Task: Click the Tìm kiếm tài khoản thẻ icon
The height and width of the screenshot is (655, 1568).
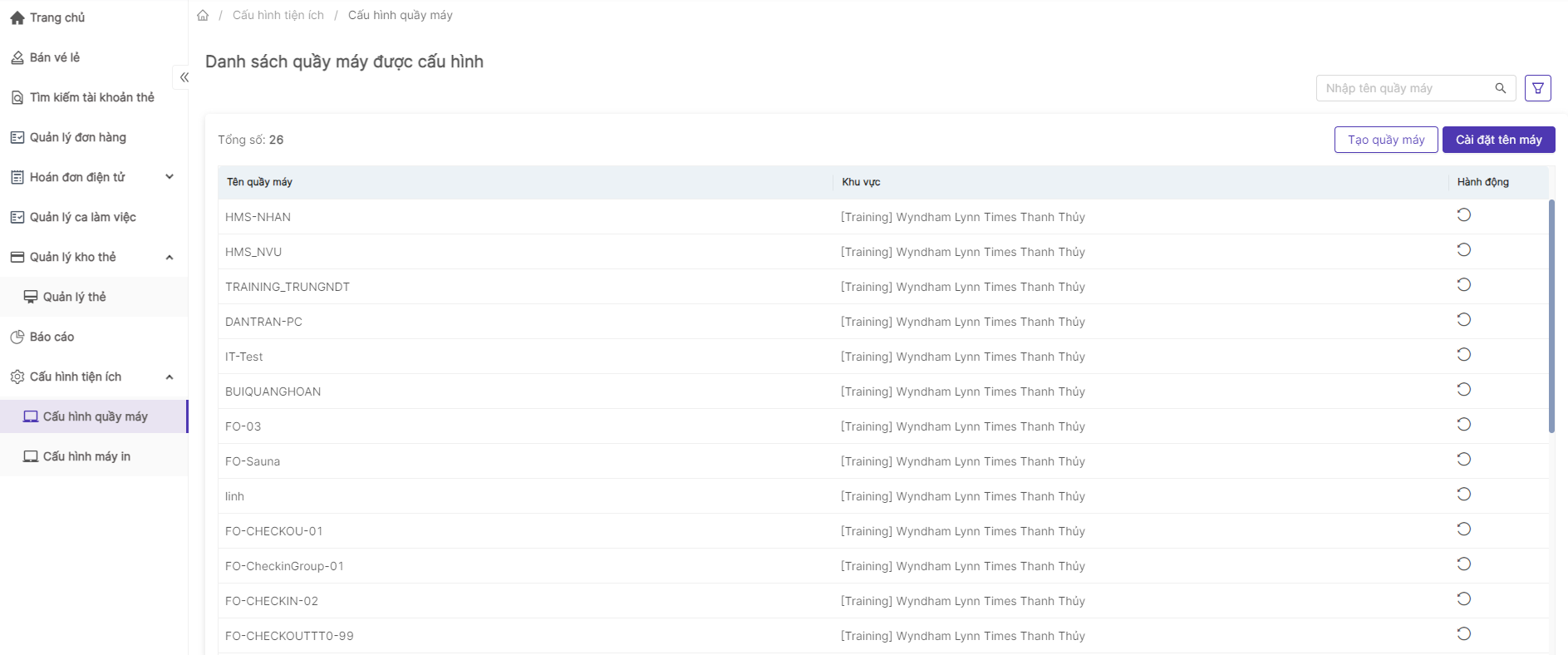Action: tap(17, 97)
